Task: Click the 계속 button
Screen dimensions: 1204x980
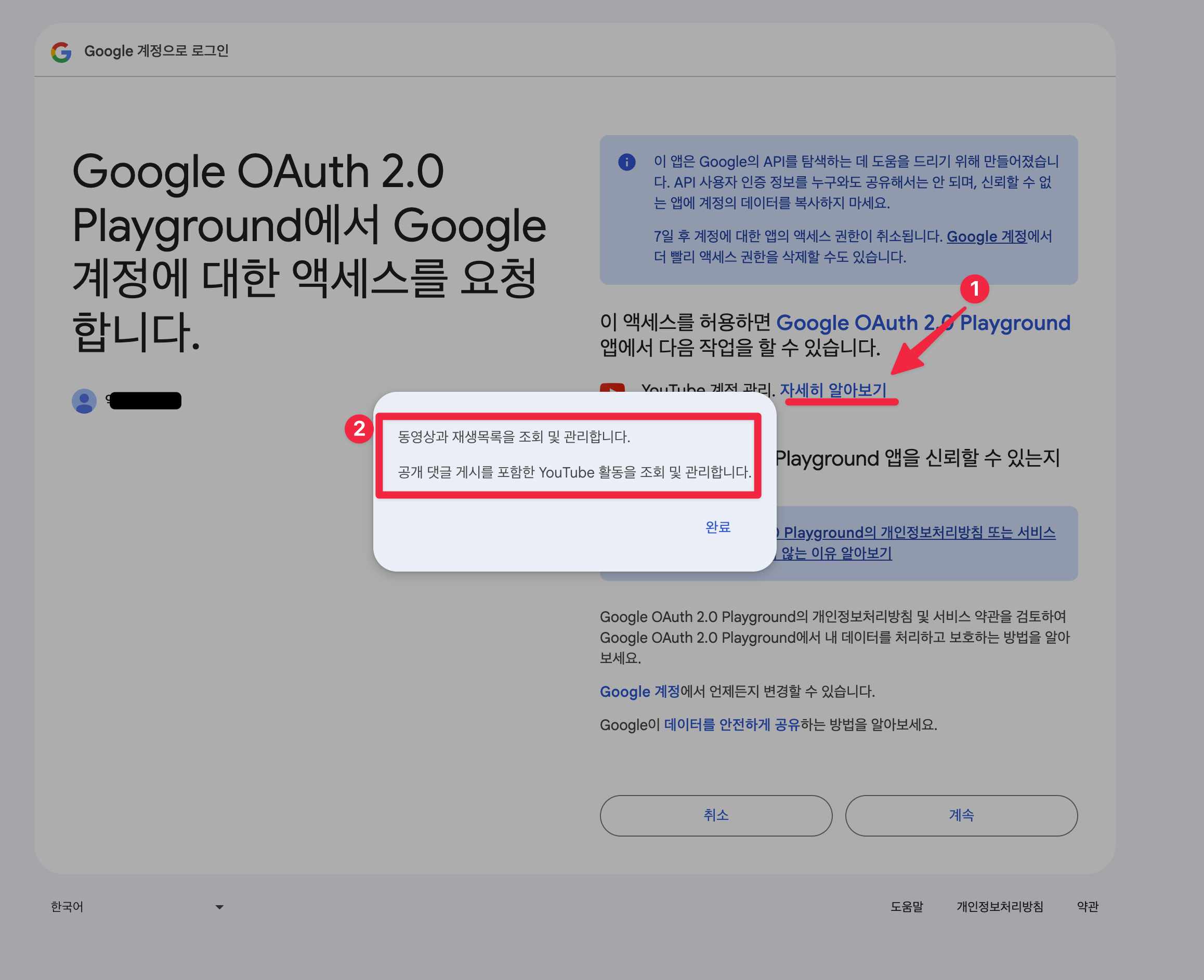Action: [961, 815]
